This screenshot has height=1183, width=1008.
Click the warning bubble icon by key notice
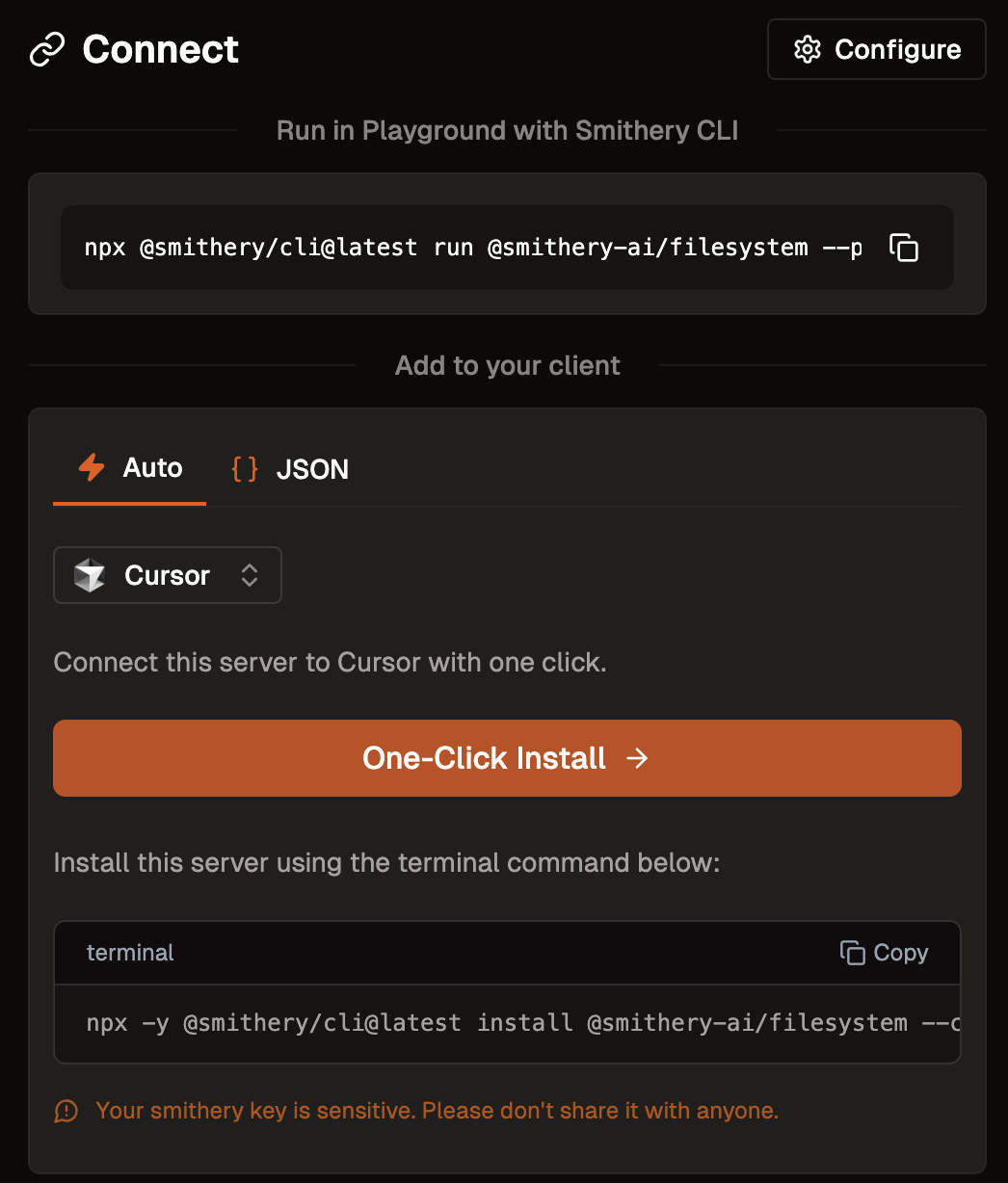[66, 1111]
